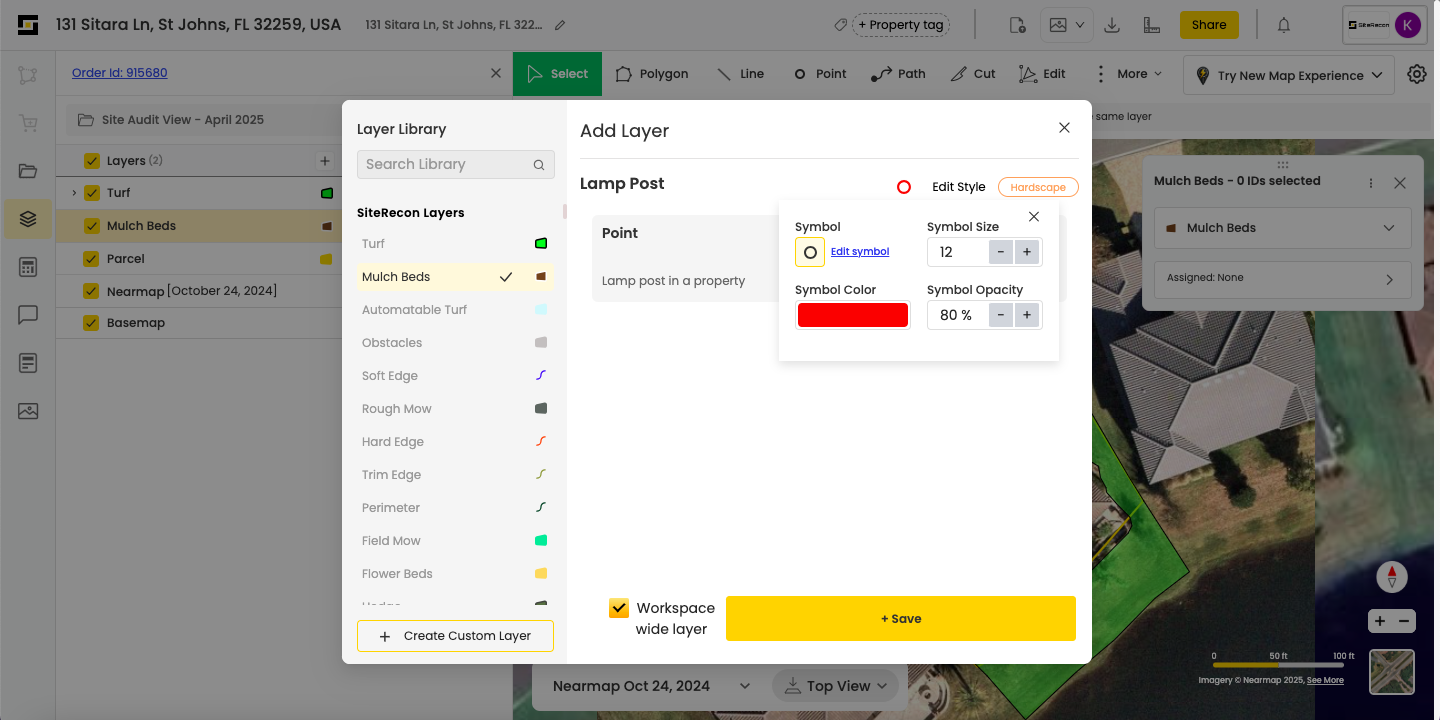Close the order panel with X
The image size is (1440, 720).
[x=496, y=73]
